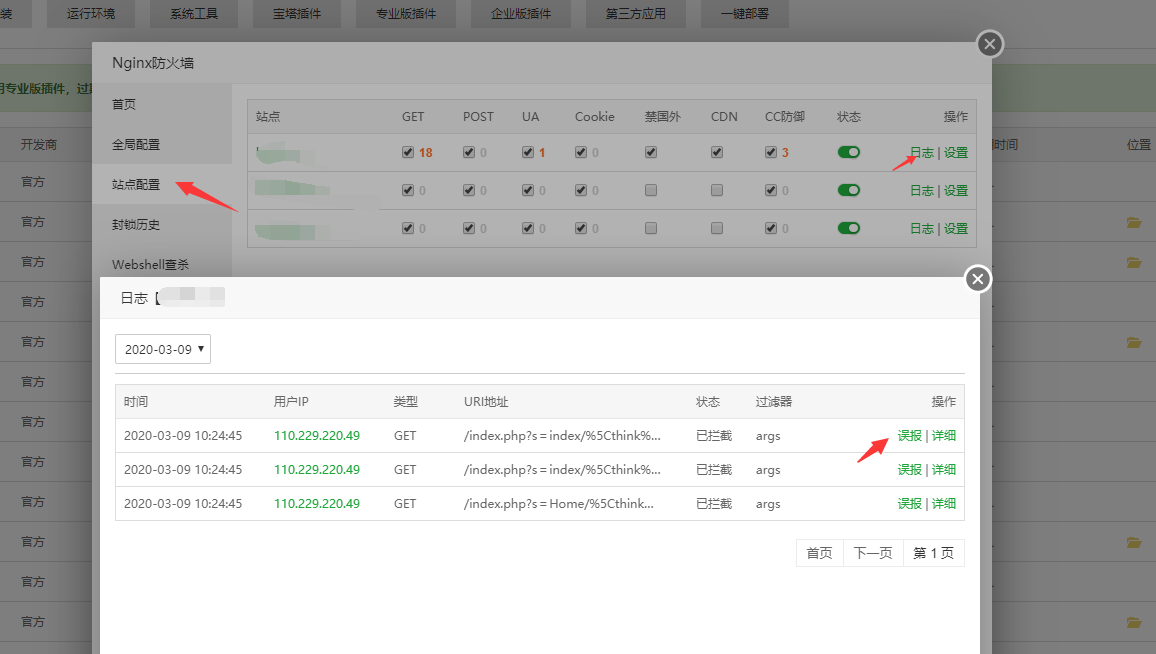Open 设置 for the second site
The height and width of the screenshot is (654, 1156).
(x=956, y=191)
